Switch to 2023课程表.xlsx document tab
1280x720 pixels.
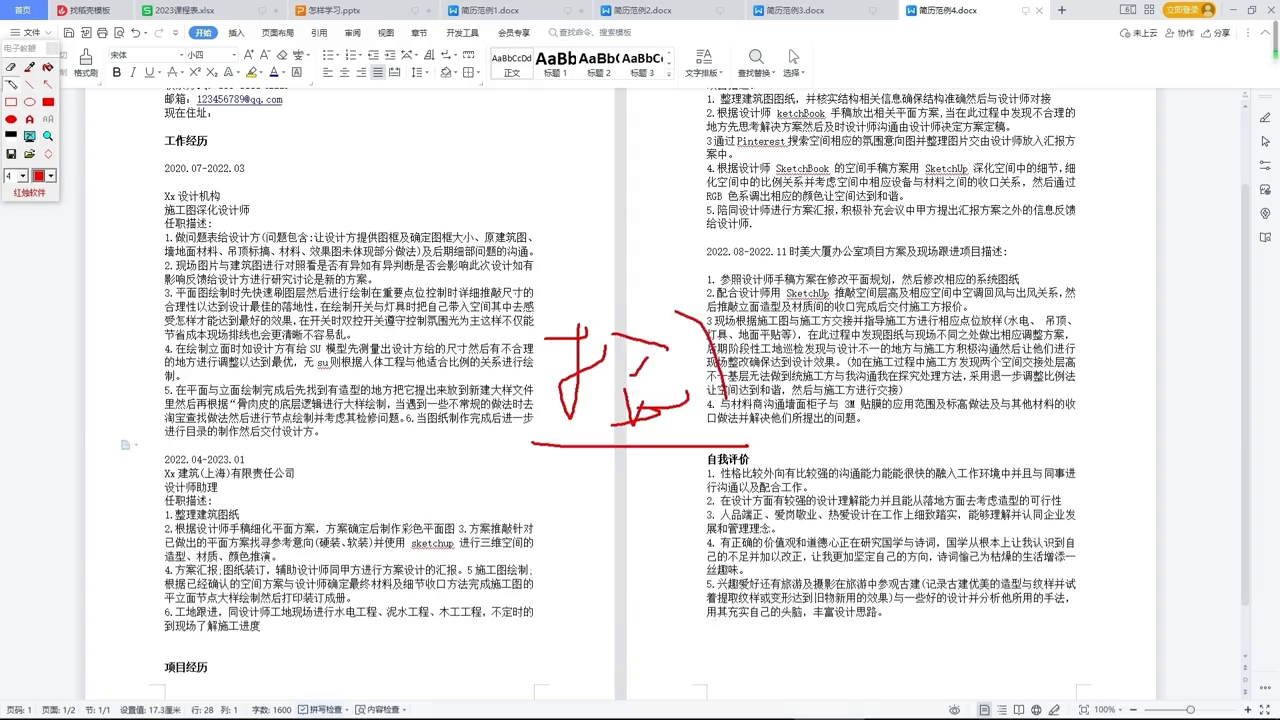tap(186, 10)
